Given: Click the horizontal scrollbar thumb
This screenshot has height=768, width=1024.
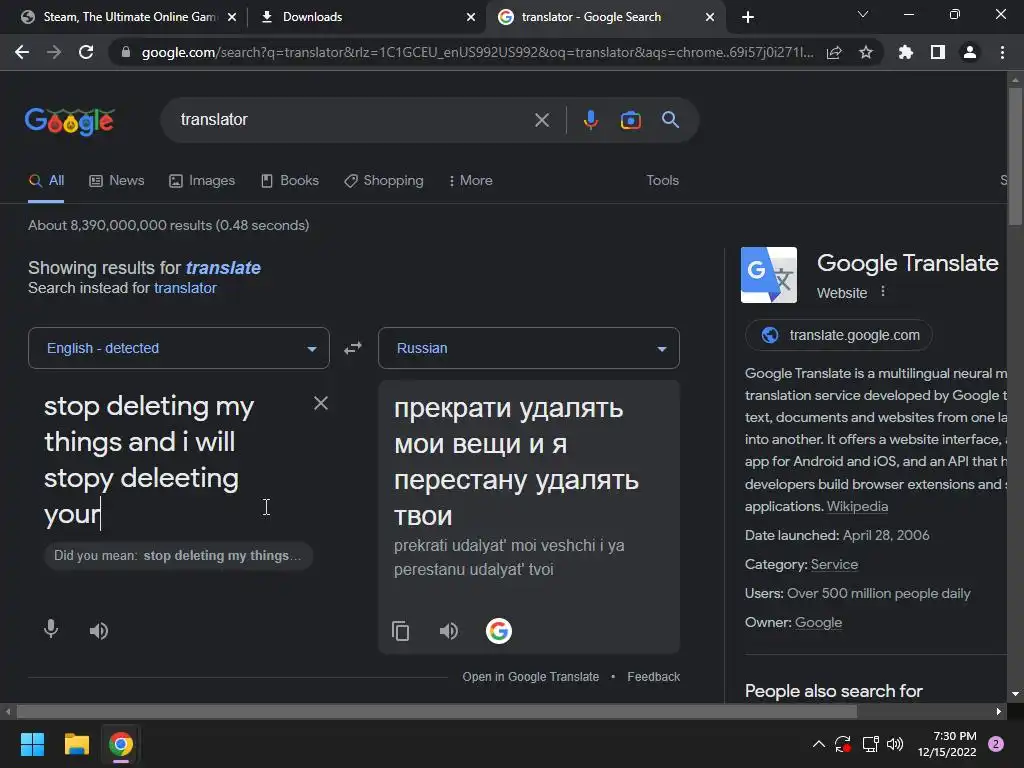Looking at the screenshot, I should coord(436,711).
